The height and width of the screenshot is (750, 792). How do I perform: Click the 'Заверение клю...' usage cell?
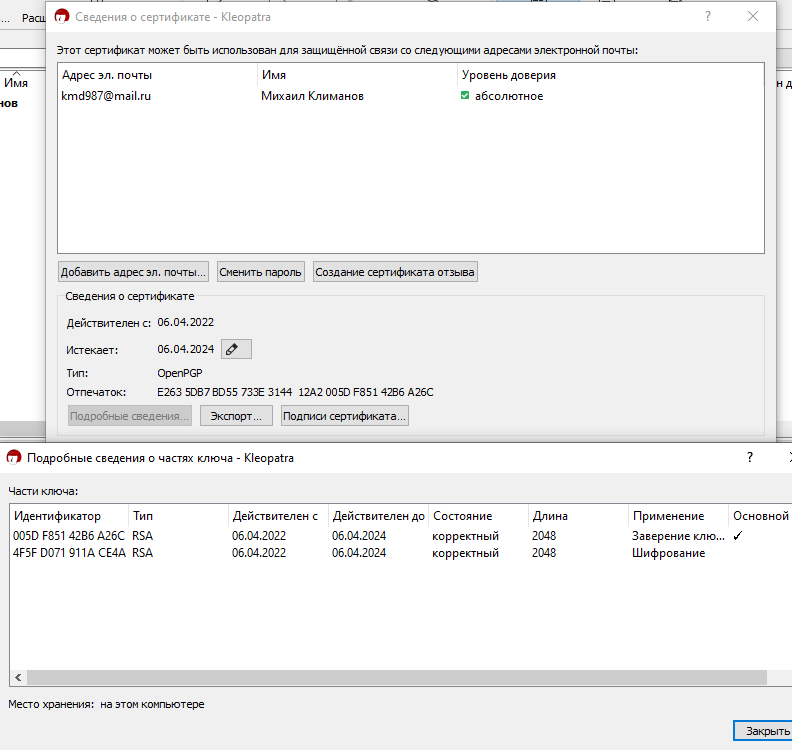point(678,536)
